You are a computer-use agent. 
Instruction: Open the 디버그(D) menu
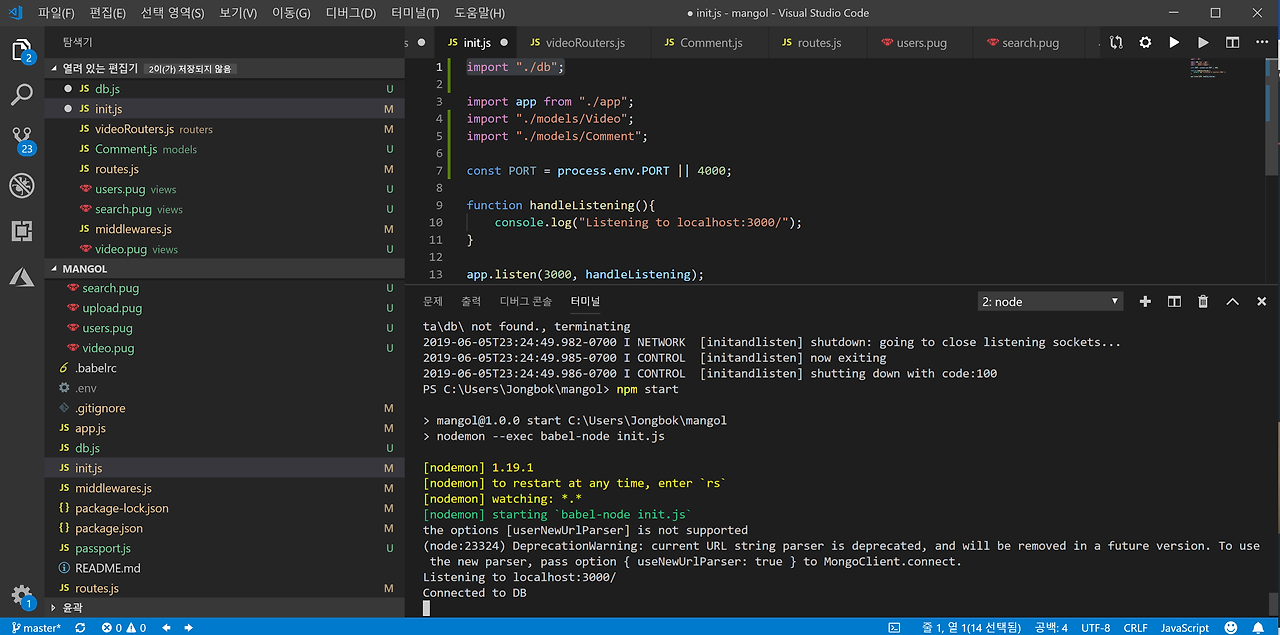(351, 13)
